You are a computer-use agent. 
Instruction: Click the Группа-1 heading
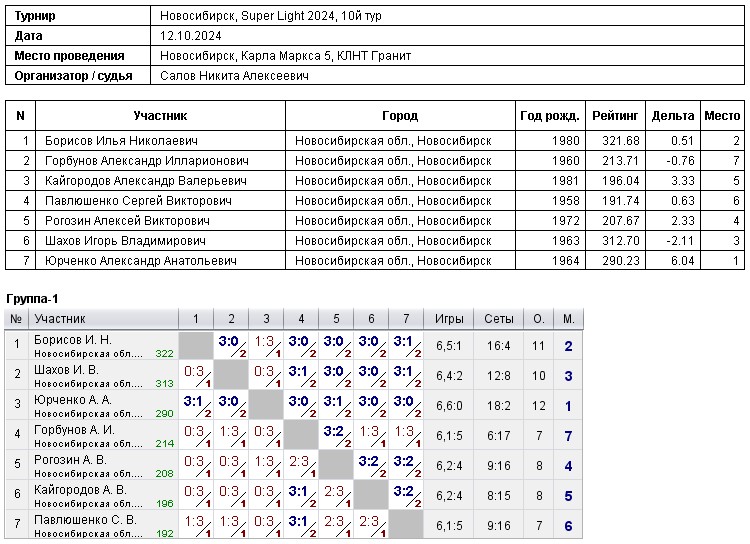[33, 300]
